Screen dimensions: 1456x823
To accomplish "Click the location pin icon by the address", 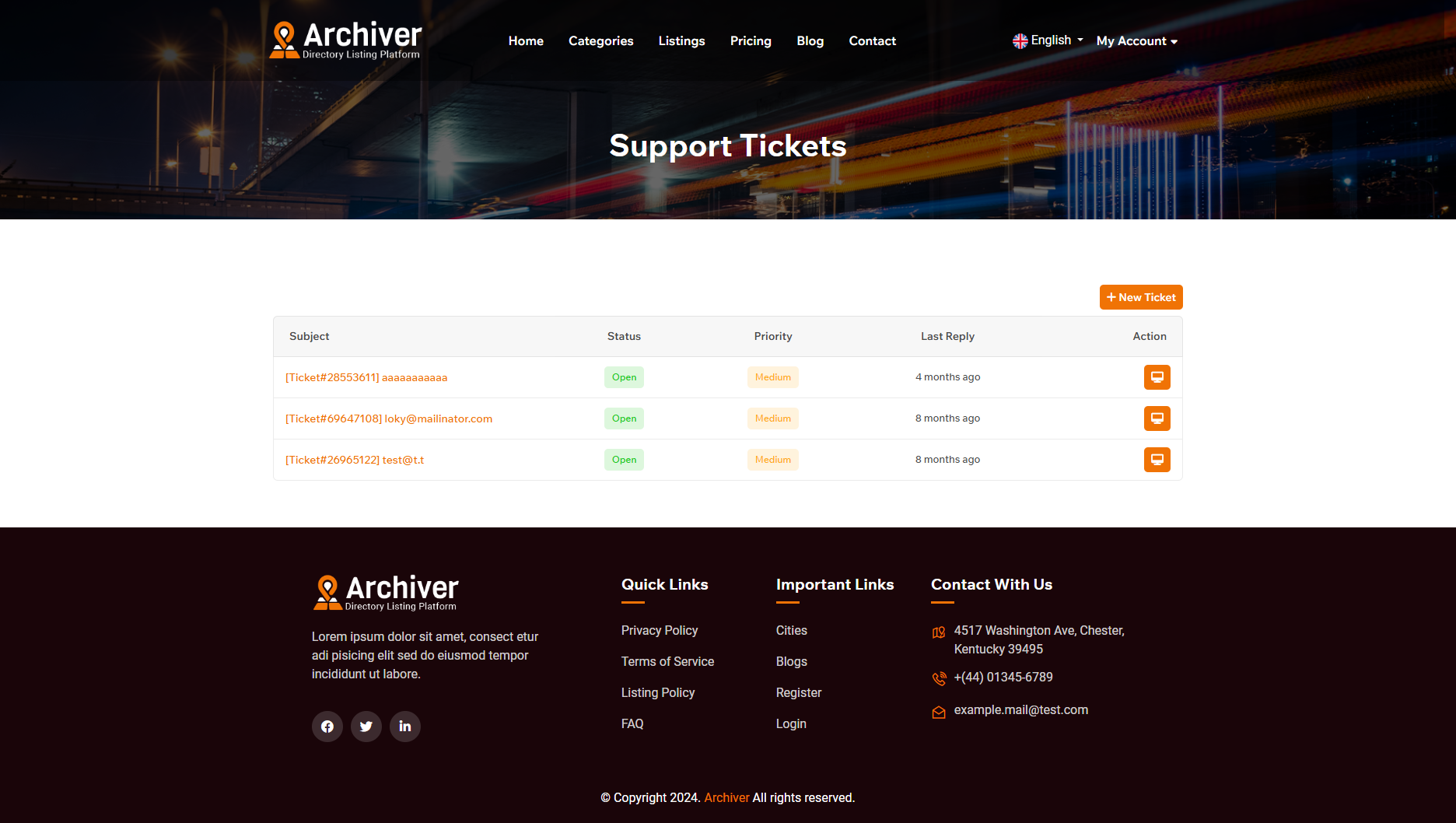I will [938, 632].
